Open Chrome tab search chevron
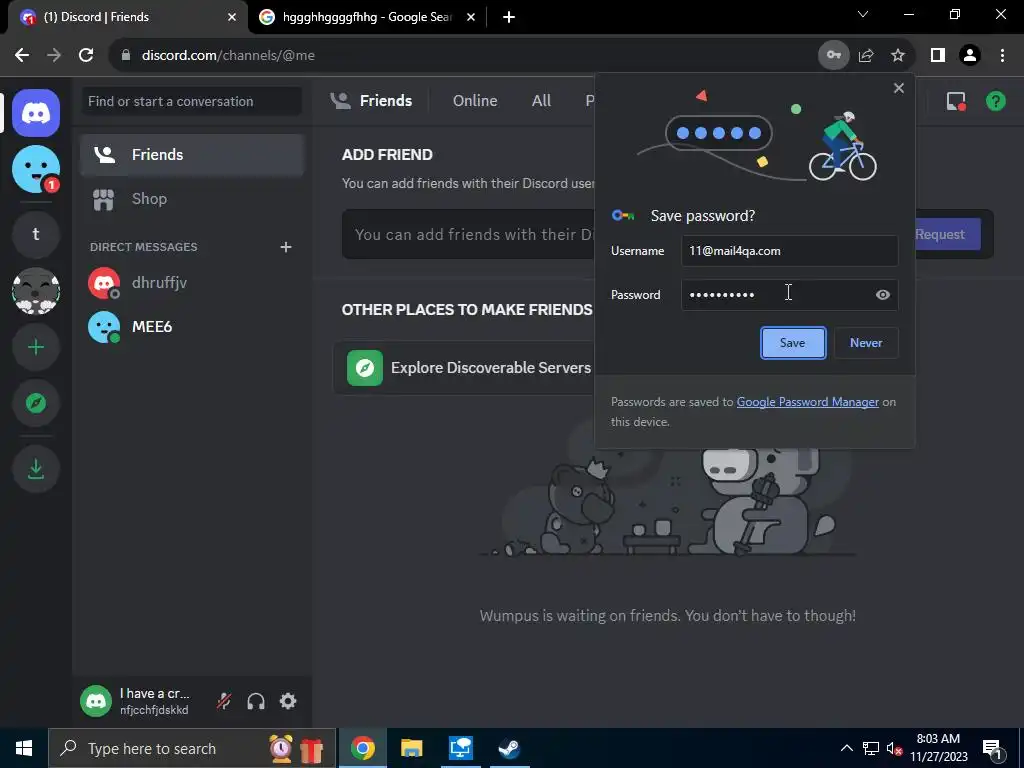Image resolution: width=1024 pixels, height=768 pixels. click(863, 14)
